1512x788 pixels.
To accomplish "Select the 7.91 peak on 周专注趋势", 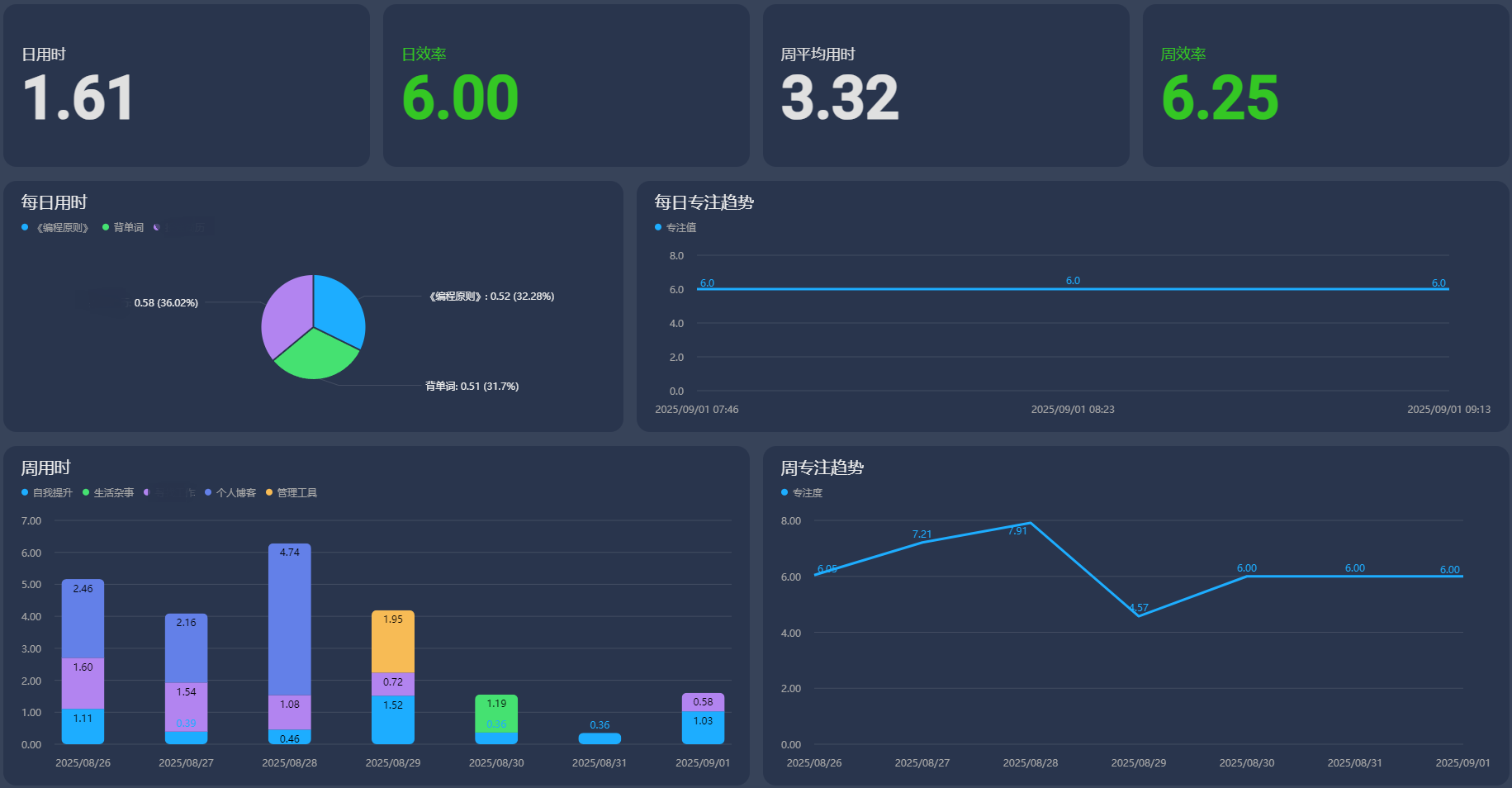I will 1031,523.
